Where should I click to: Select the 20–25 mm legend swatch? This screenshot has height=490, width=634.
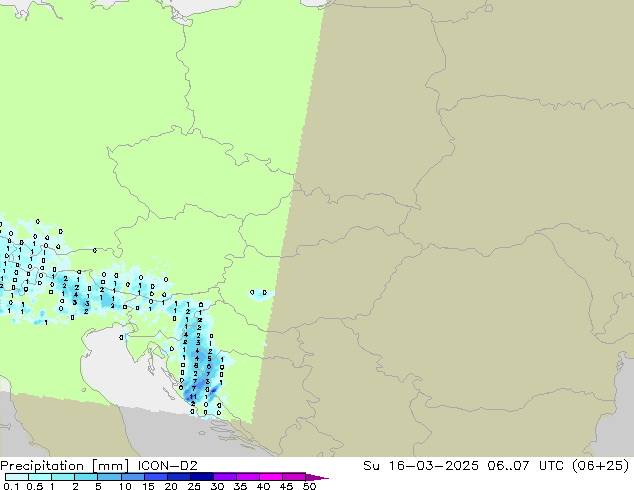point(178,477)
